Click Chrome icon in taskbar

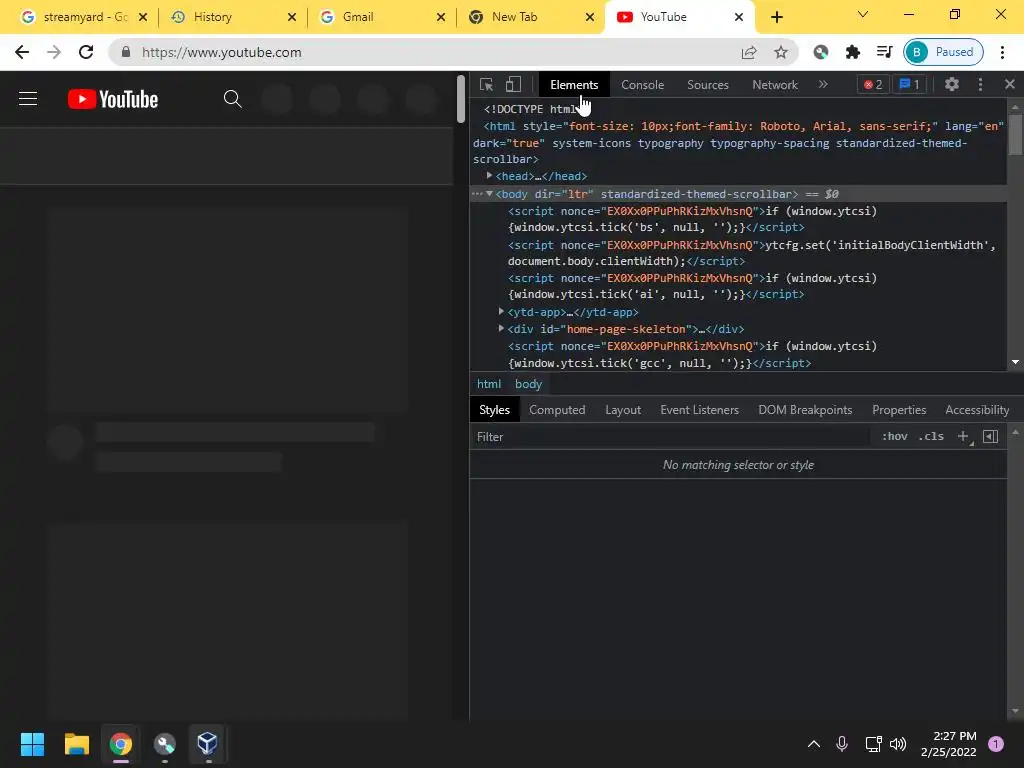(x=120, y=744)
